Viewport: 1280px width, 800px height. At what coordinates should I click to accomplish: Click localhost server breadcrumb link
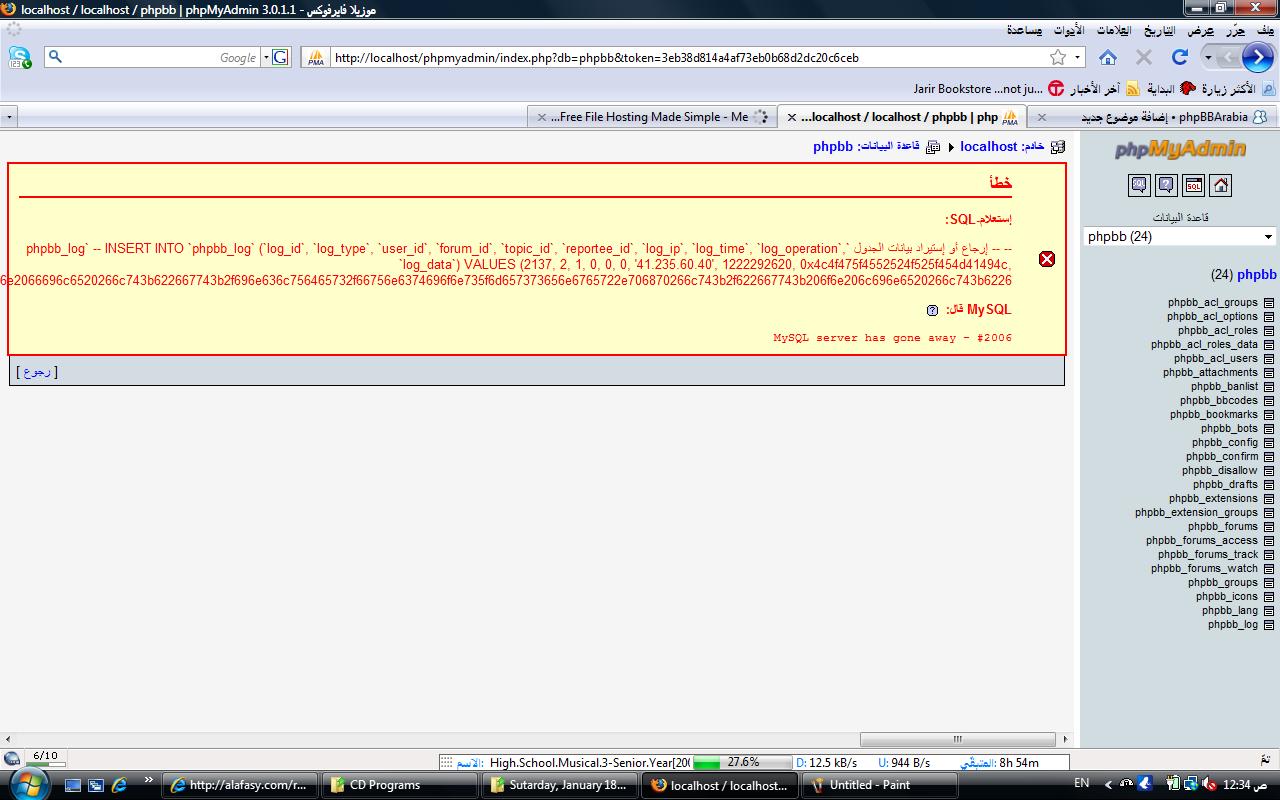(x=988, y=147)
